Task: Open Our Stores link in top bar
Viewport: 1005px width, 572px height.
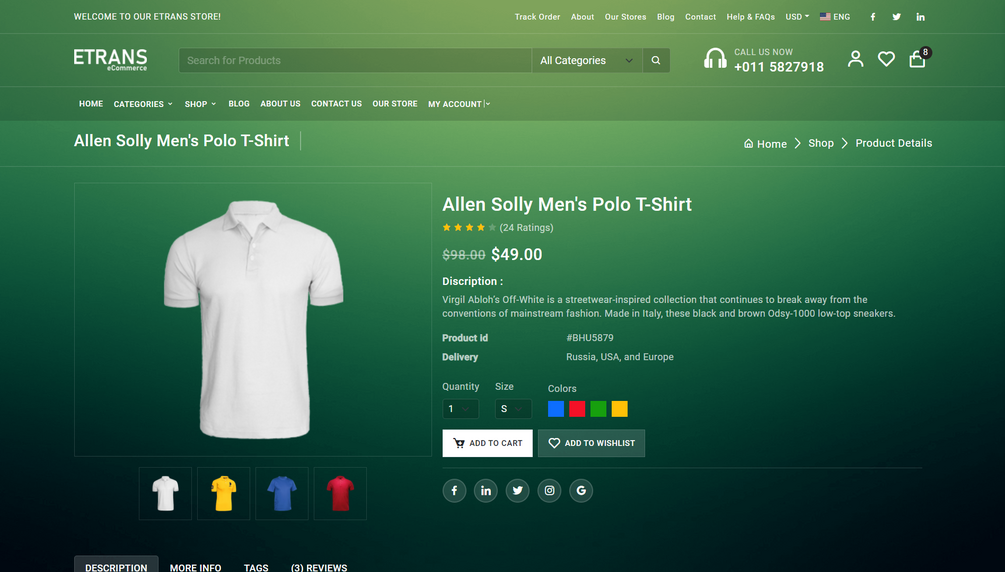Action: click(626, 17)
